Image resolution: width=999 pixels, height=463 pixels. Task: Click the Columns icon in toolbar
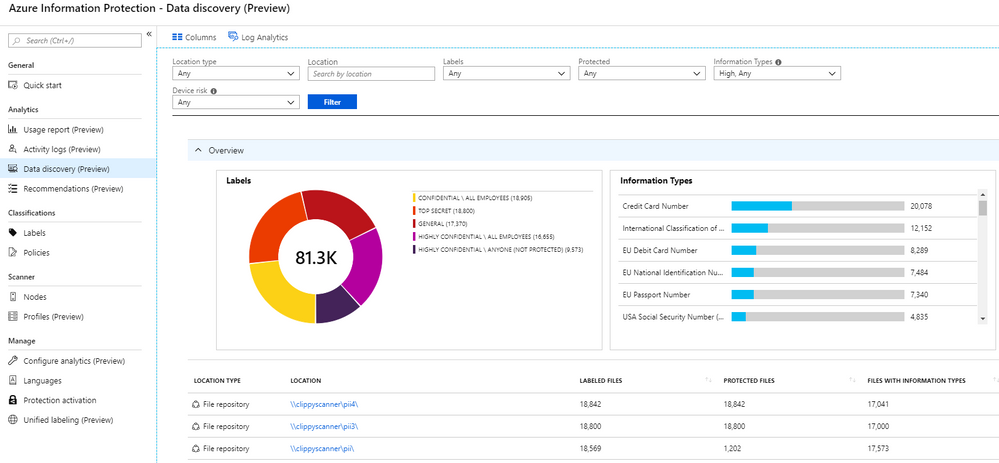(x=177, y=37)
